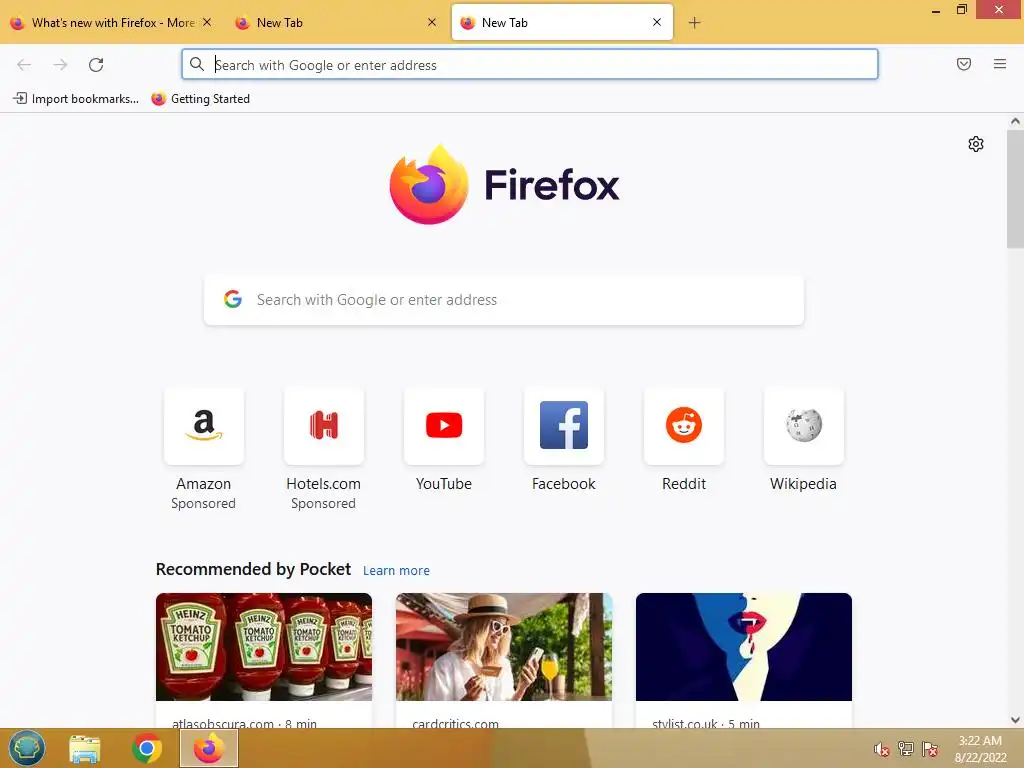This screenshot has width=1024, height=768.
Task: Click the Back navigation arrow
Action: tap(24, 65)
